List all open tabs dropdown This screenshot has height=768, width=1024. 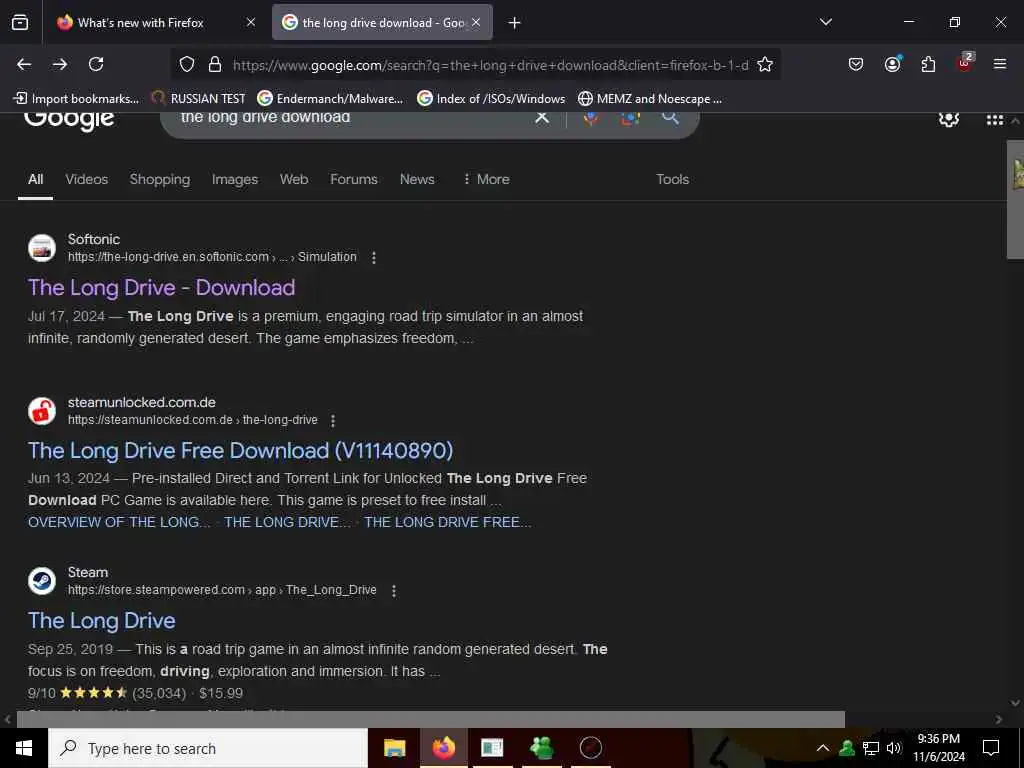pyautogui.click(x=825, y=22)
